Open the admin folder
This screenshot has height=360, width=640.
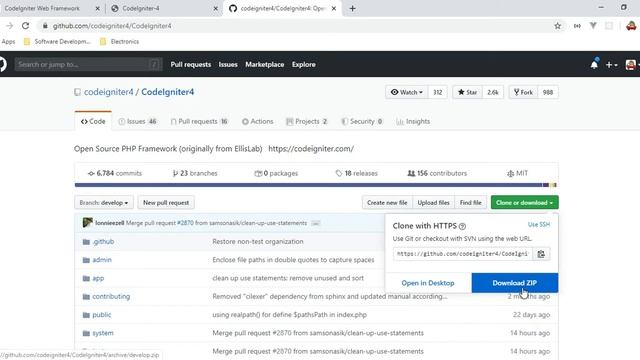pyautogui.click(x=102, y=260)
